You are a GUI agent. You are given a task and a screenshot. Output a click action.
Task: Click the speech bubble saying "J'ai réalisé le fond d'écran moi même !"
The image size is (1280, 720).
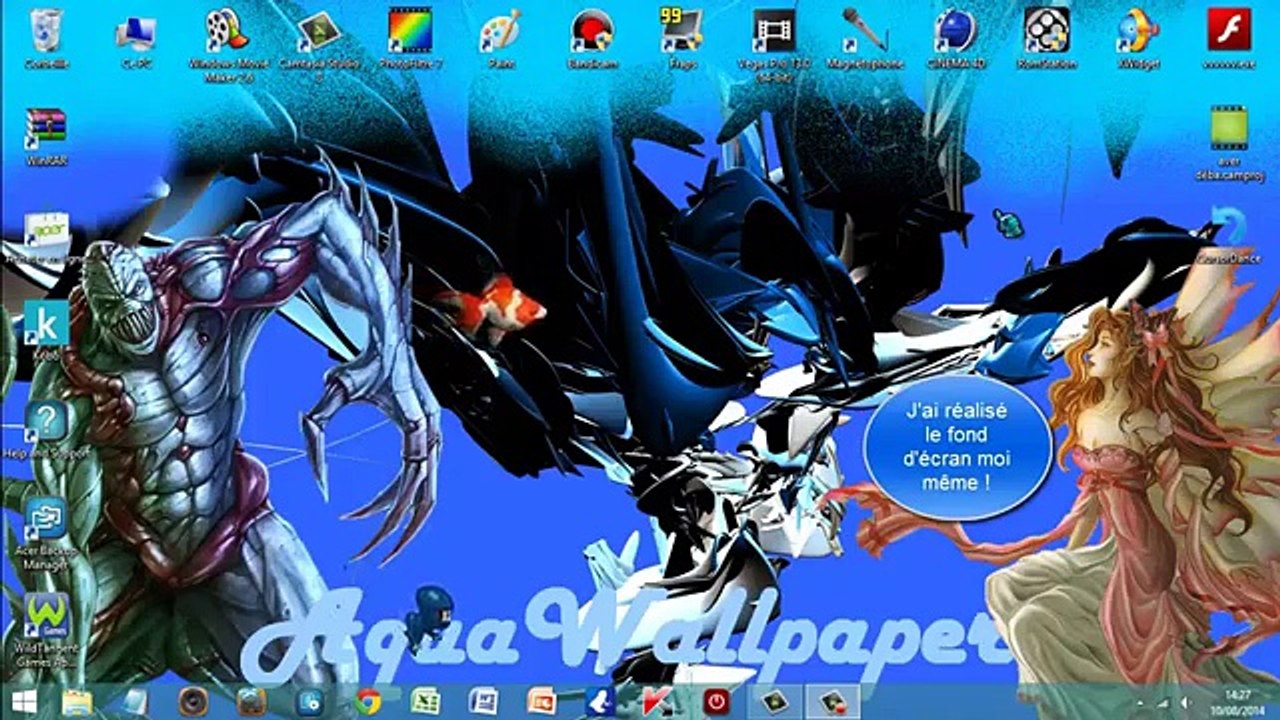(x=957, y=447)
